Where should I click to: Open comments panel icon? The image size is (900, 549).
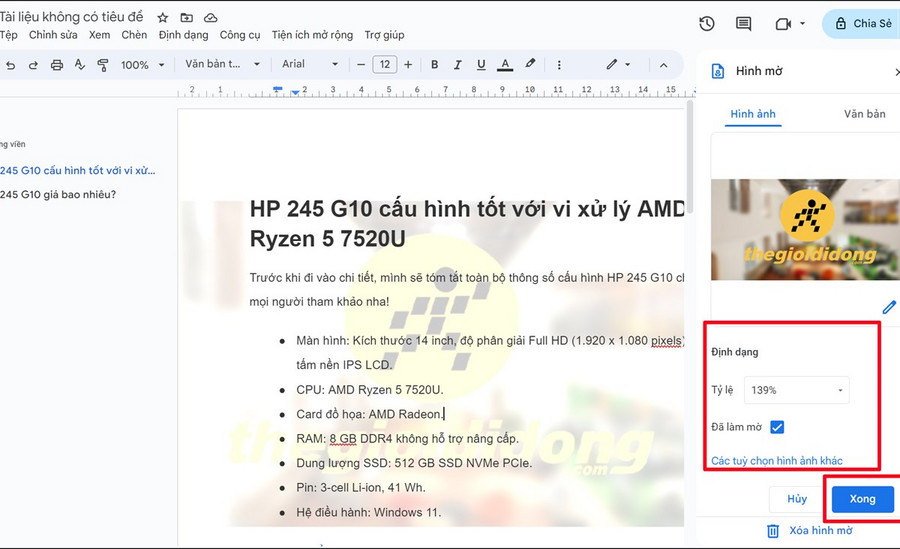[x=743, y=24]
